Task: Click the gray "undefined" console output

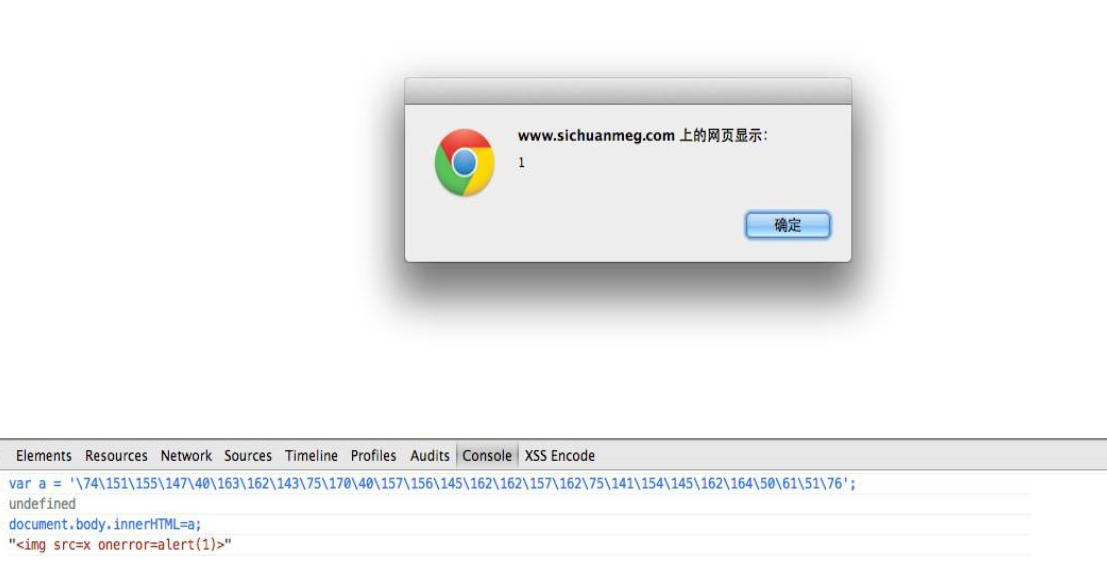Action: [42, 503]
